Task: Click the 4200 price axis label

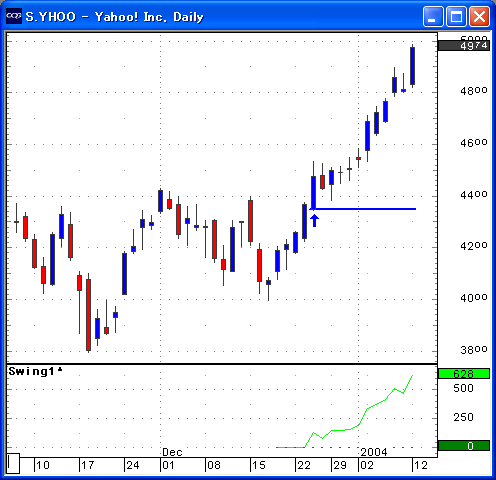Action: click(x=474, y=246)
